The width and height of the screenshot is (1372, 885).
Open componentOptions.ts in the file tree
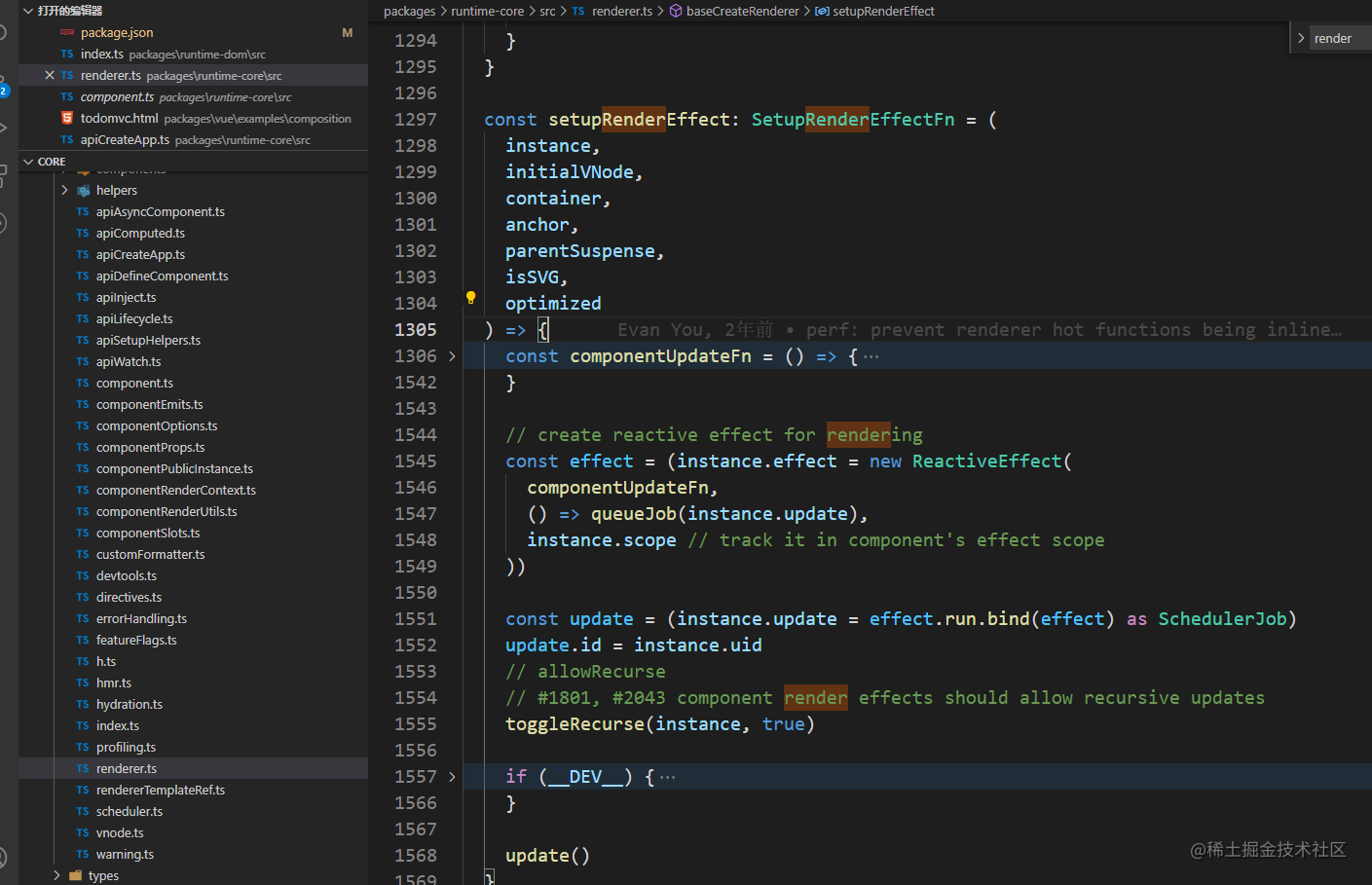click(157, 426)
